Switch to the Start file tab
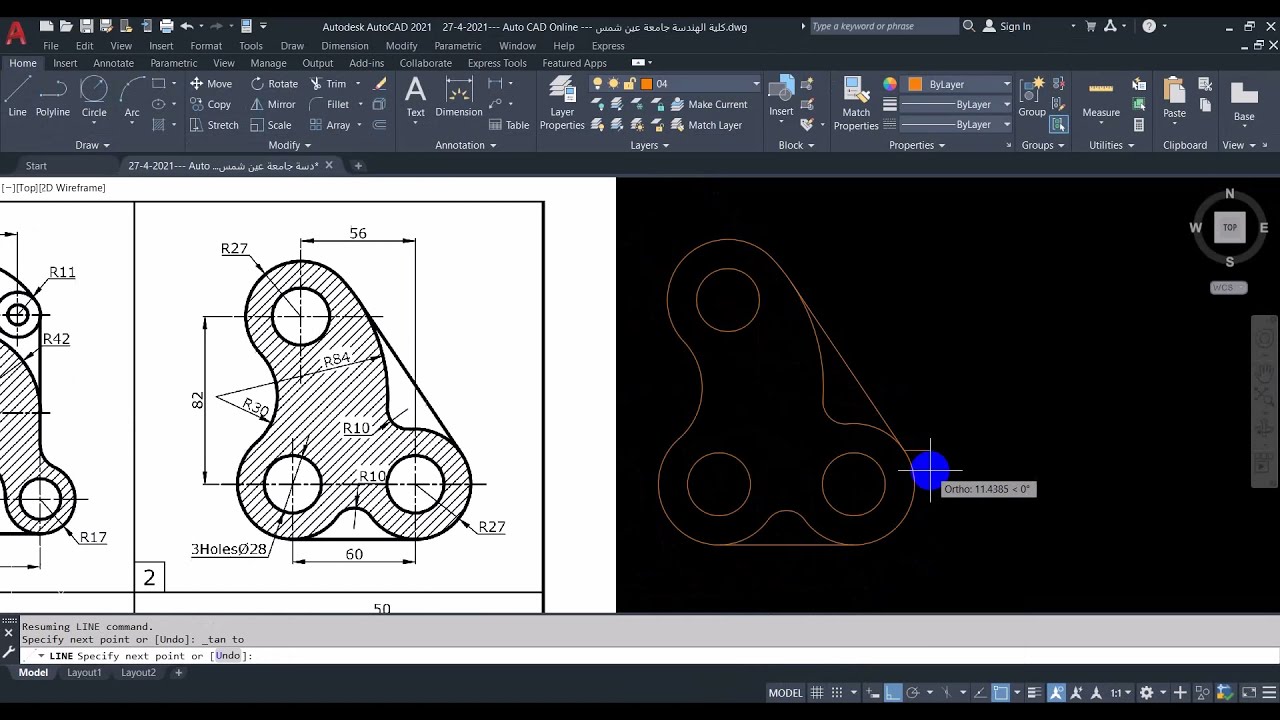1280x720 pixels. coord(36,166)
